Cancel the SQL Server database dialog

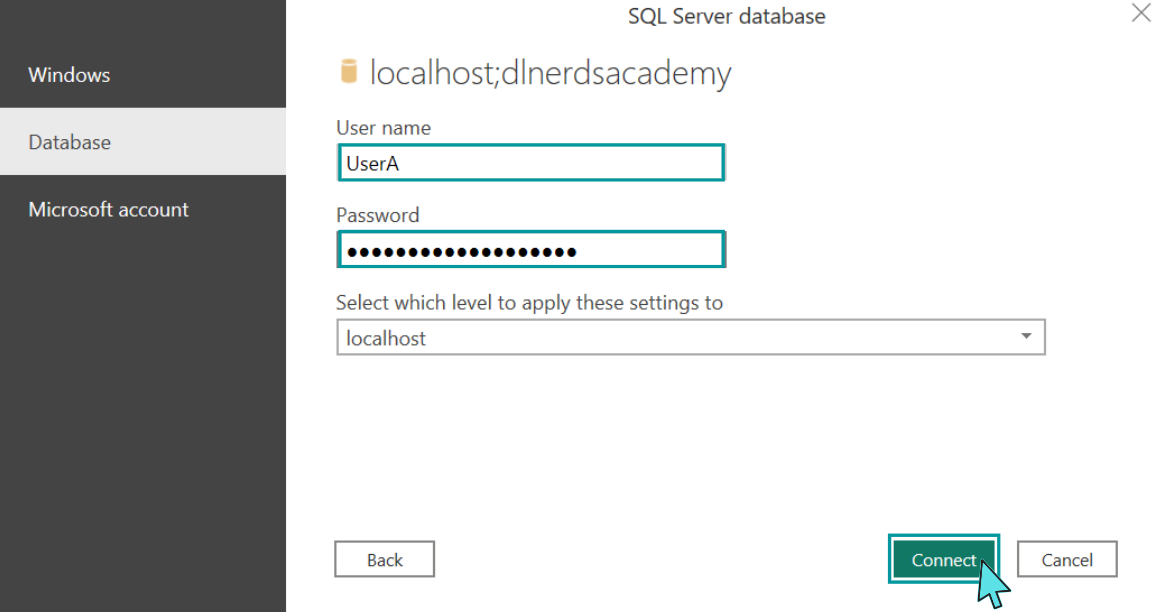point(1067,560)
